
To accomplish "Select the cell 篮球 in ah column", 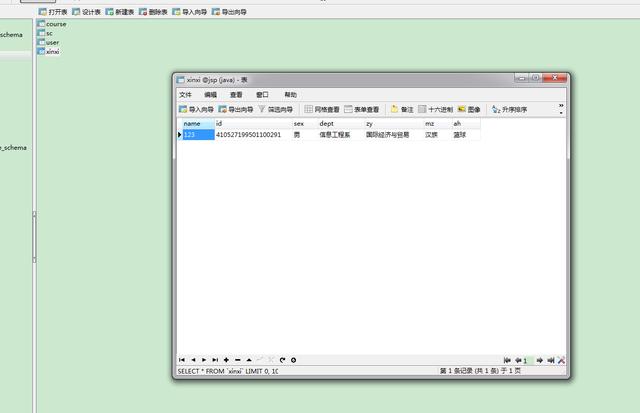I will pos(466,135).
